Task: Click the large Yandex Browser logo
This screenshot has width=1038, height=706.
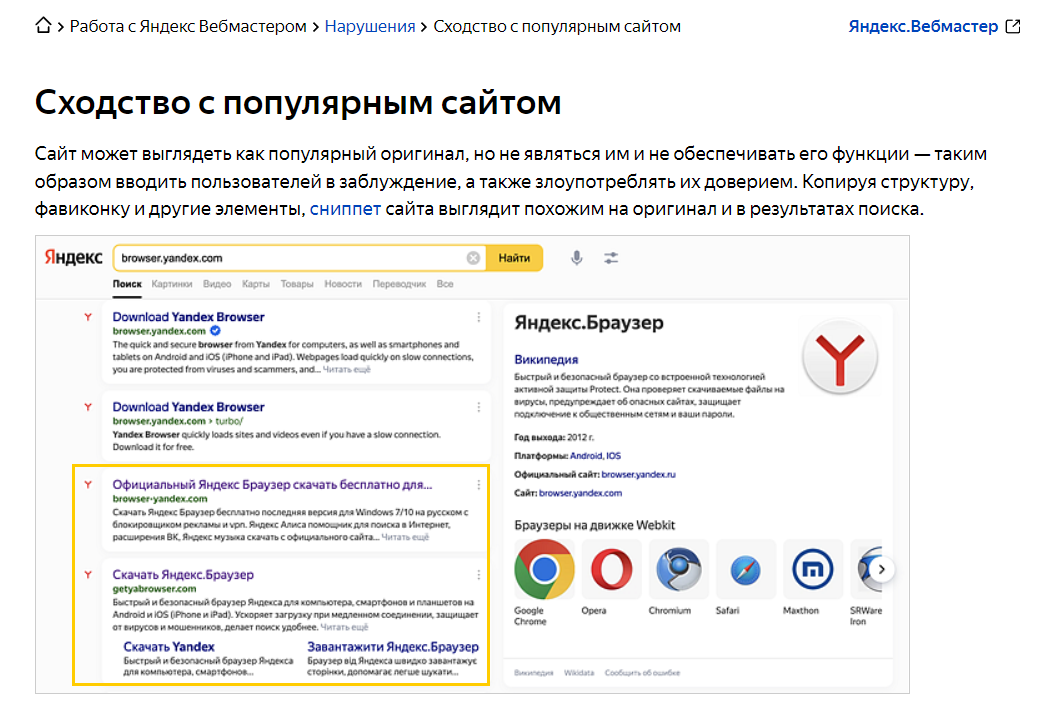Action: (840, 356)
